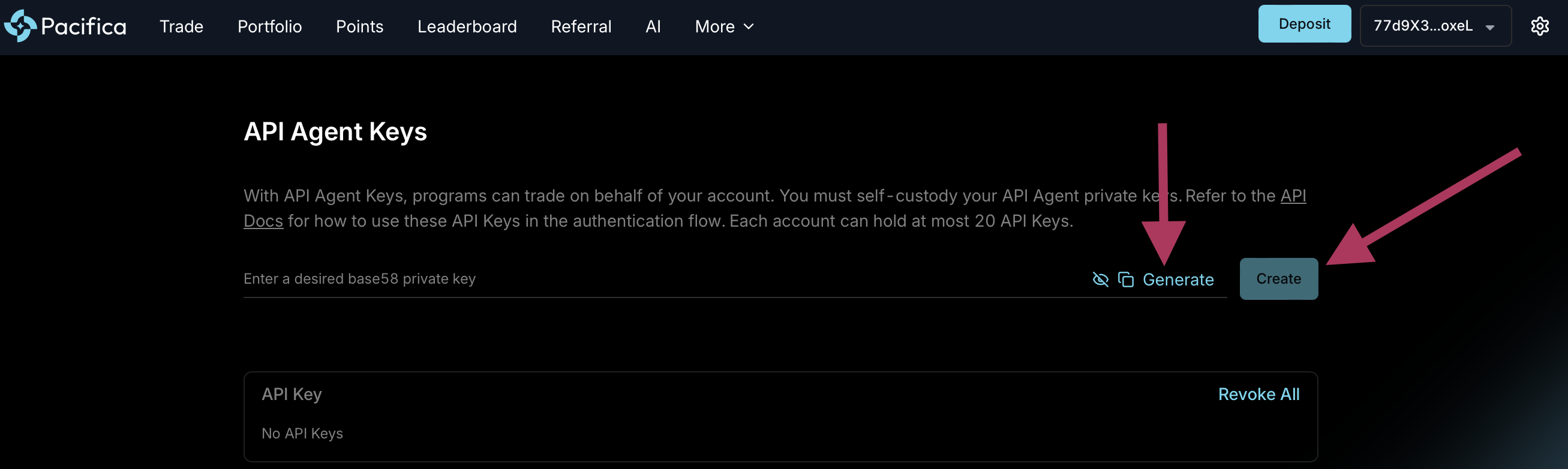The image size is (1568, 469).
Task: Click the Pacifica logo icon
Action: point(21,26)
